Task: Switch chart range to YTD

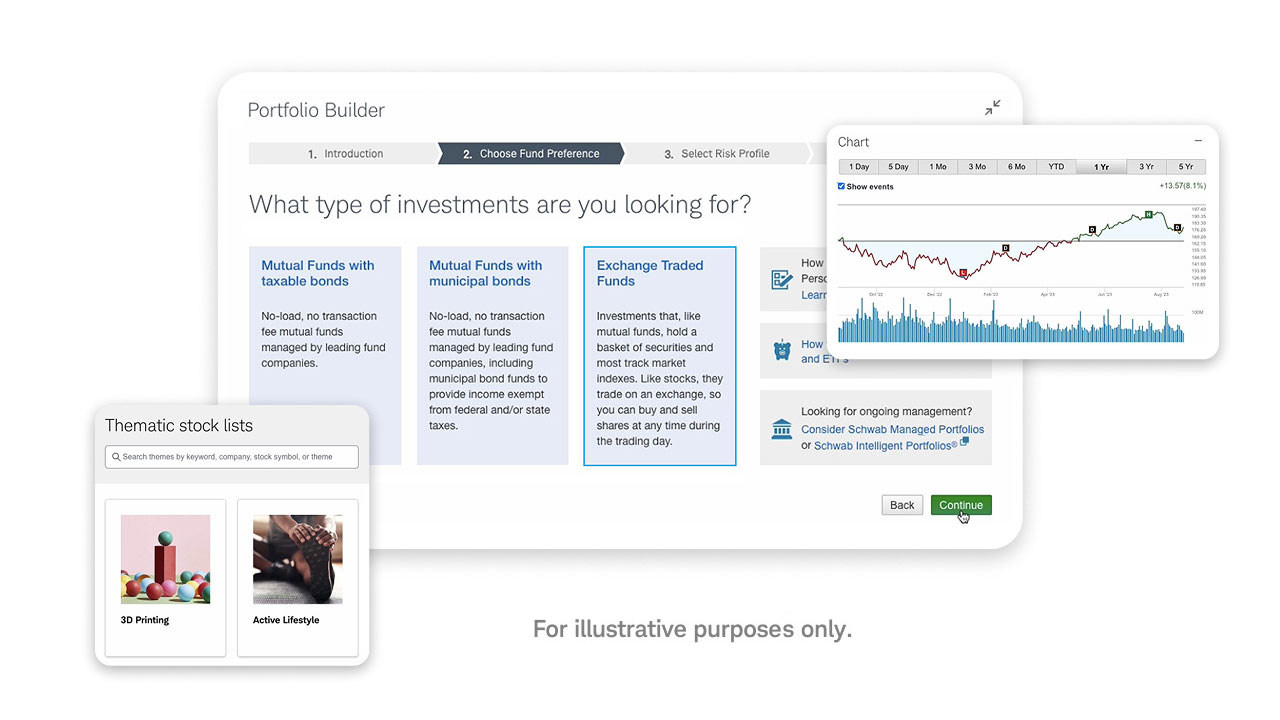Action: [1055, 167]
